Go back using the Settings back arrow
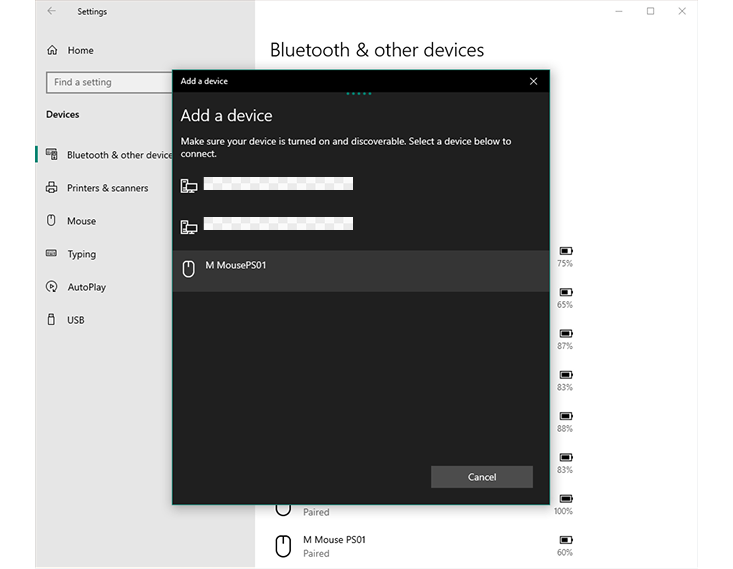Viewport: 733px width, 569px height. (x=51, y=11)
